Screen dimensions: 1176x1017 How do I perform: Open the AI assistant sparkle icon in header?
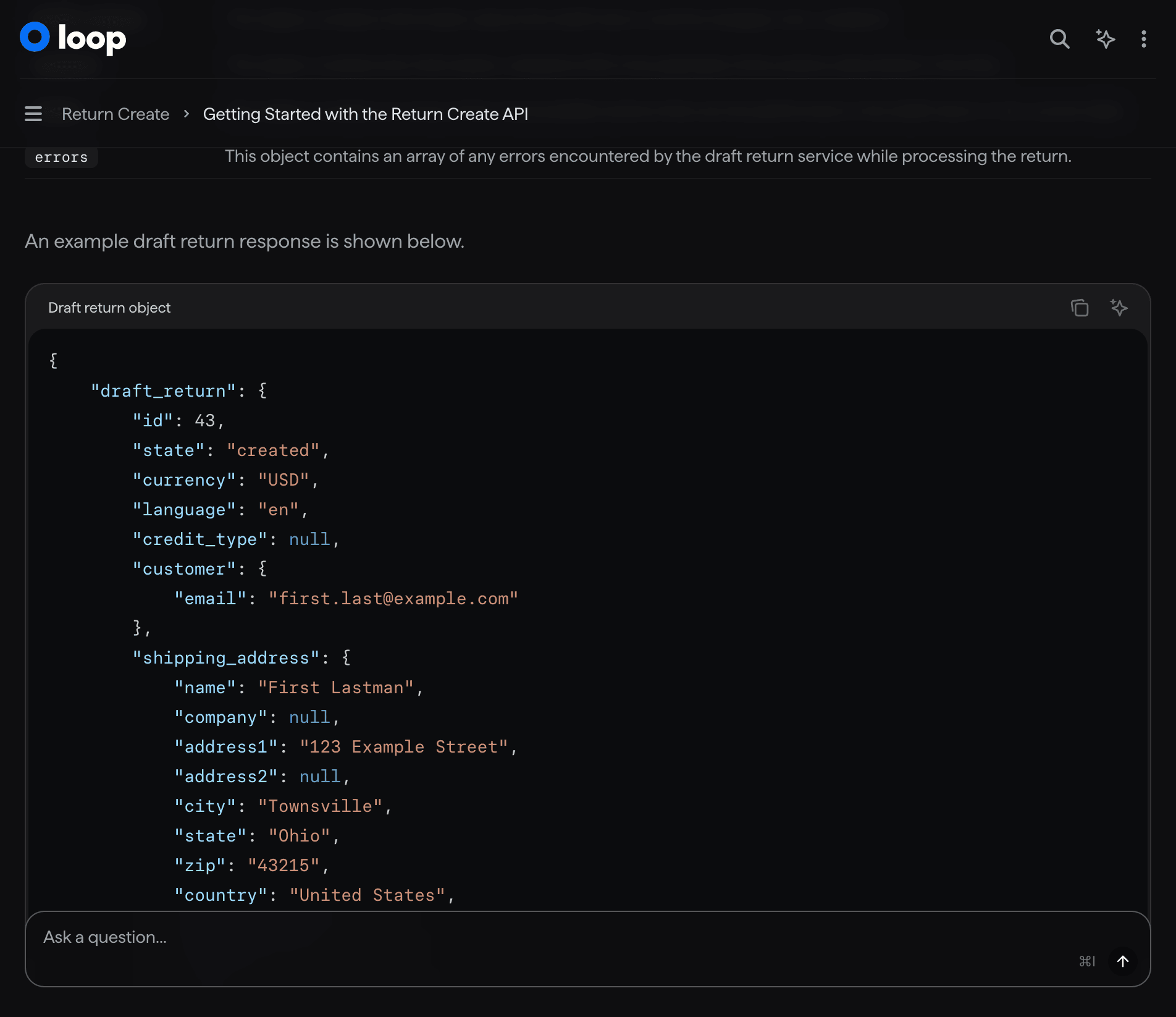tap(1105, 39)
